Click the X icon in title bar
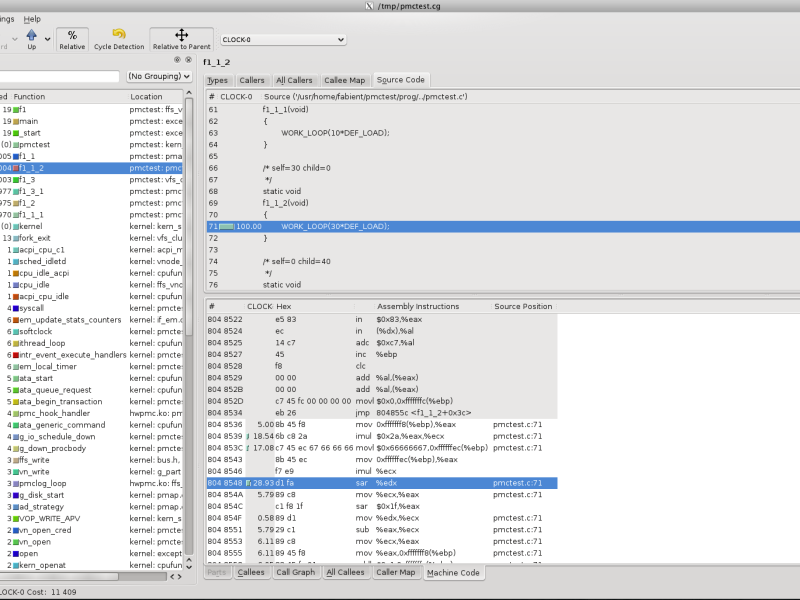Viewport: 800px width, 600px height. 369,6
